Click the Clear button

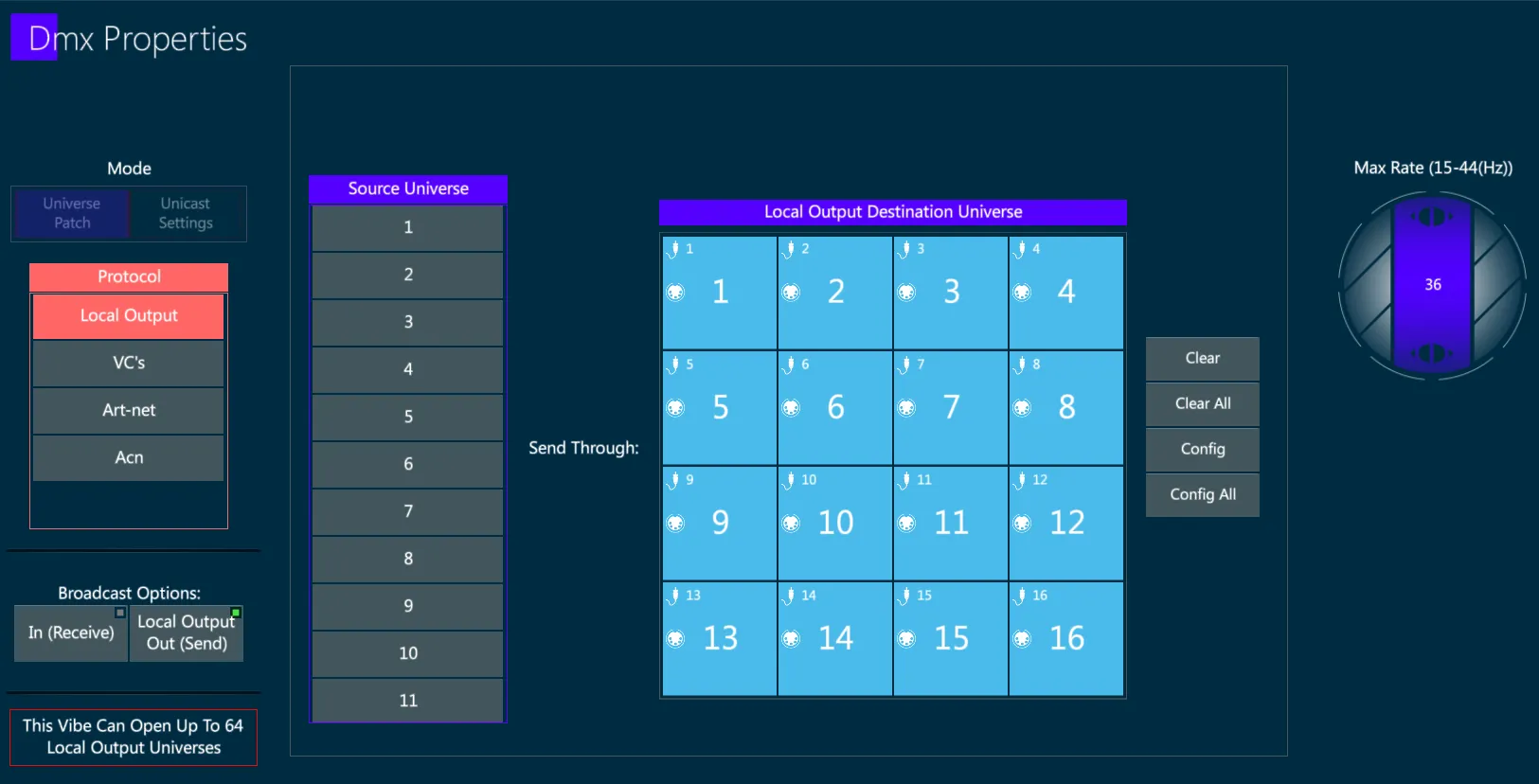[1203, 358]
